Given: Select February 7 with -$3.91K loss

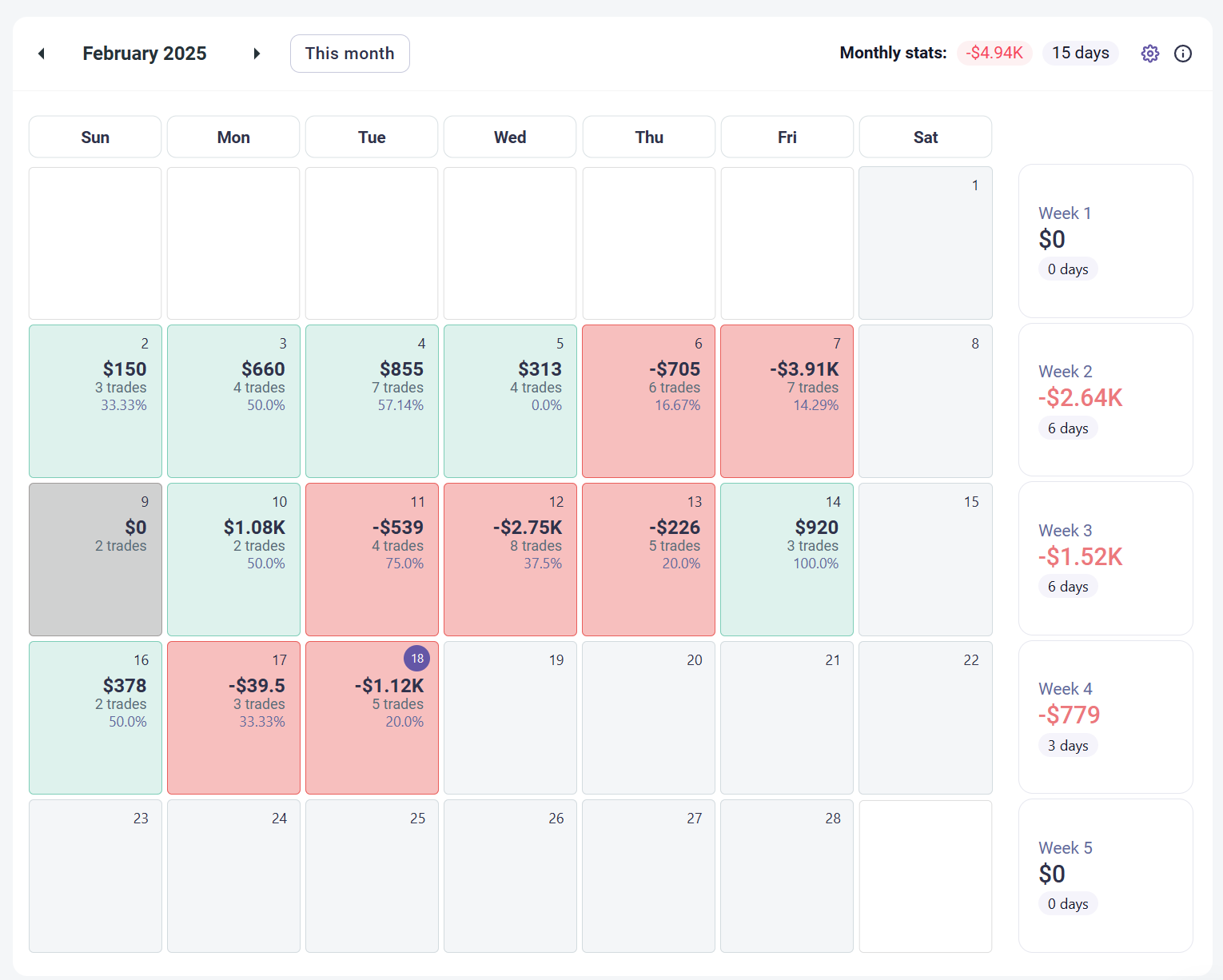Looking at the screenshot, I should (x=787, y=400).
